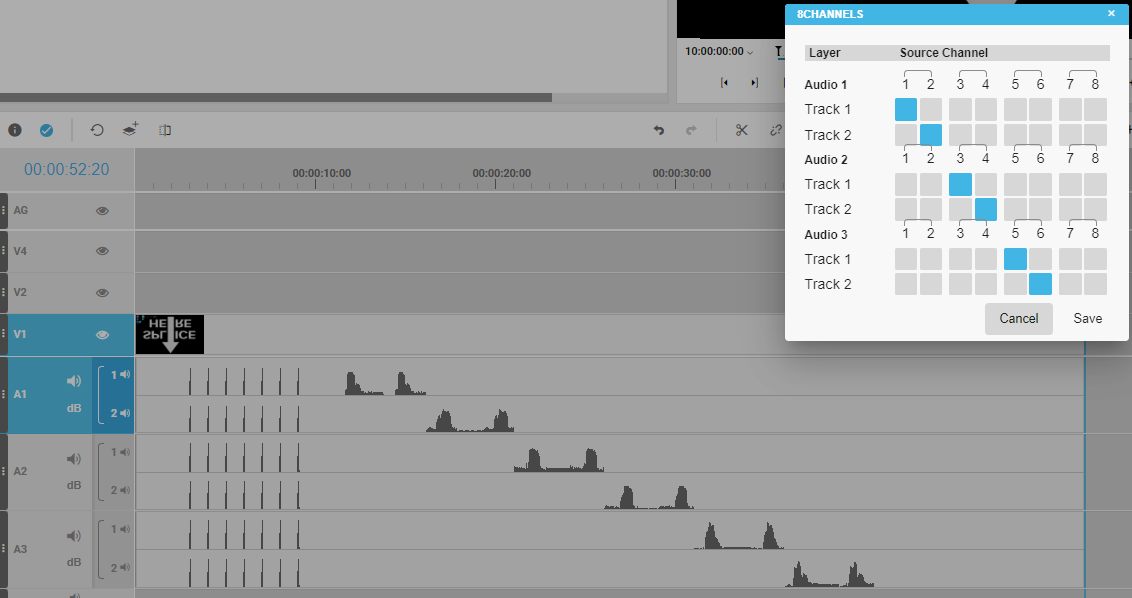1132x598 pixels.
Task: Click the blue checkmark icon in toolbar
Action: click(x=46, y=130)
